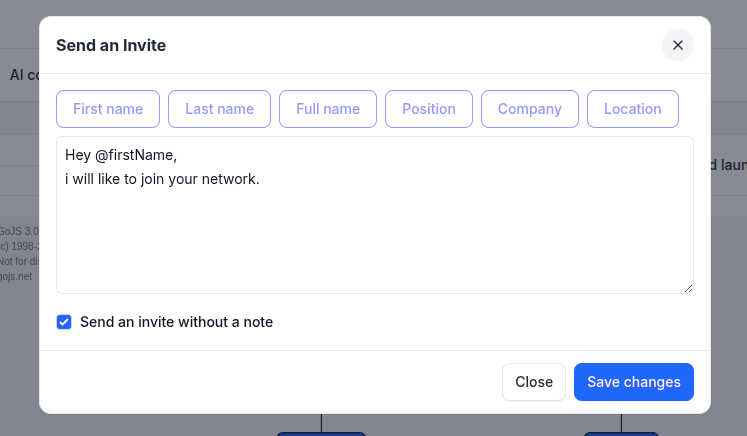
Task: Add the Company placeholder tag
Action: coord(529,109)
